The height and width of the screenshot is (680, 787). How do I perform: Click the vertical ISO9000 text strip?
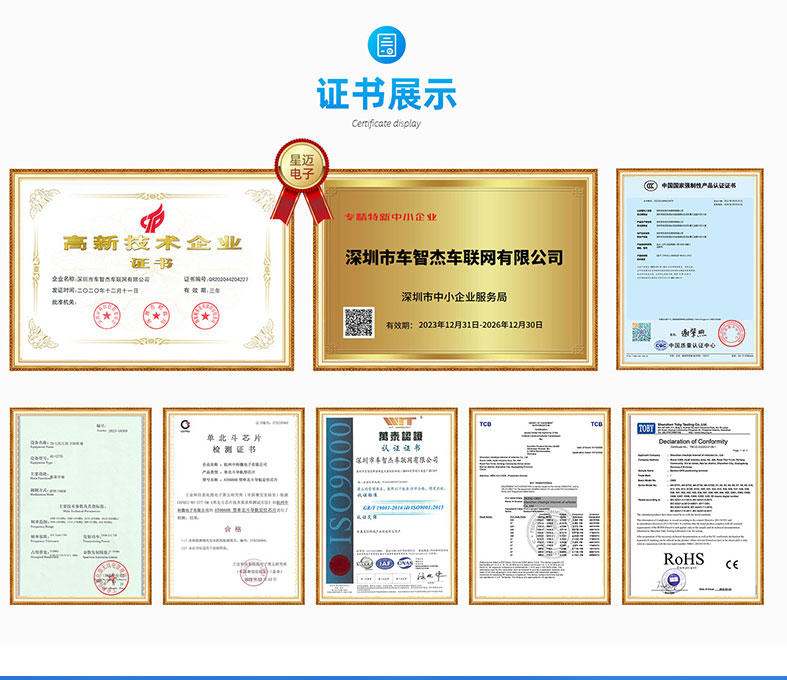[x=339, y=504]
